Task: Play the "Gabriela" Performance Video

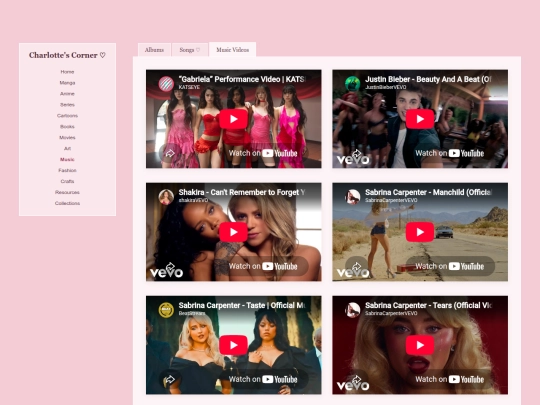Action: click(x=233, y=119)
